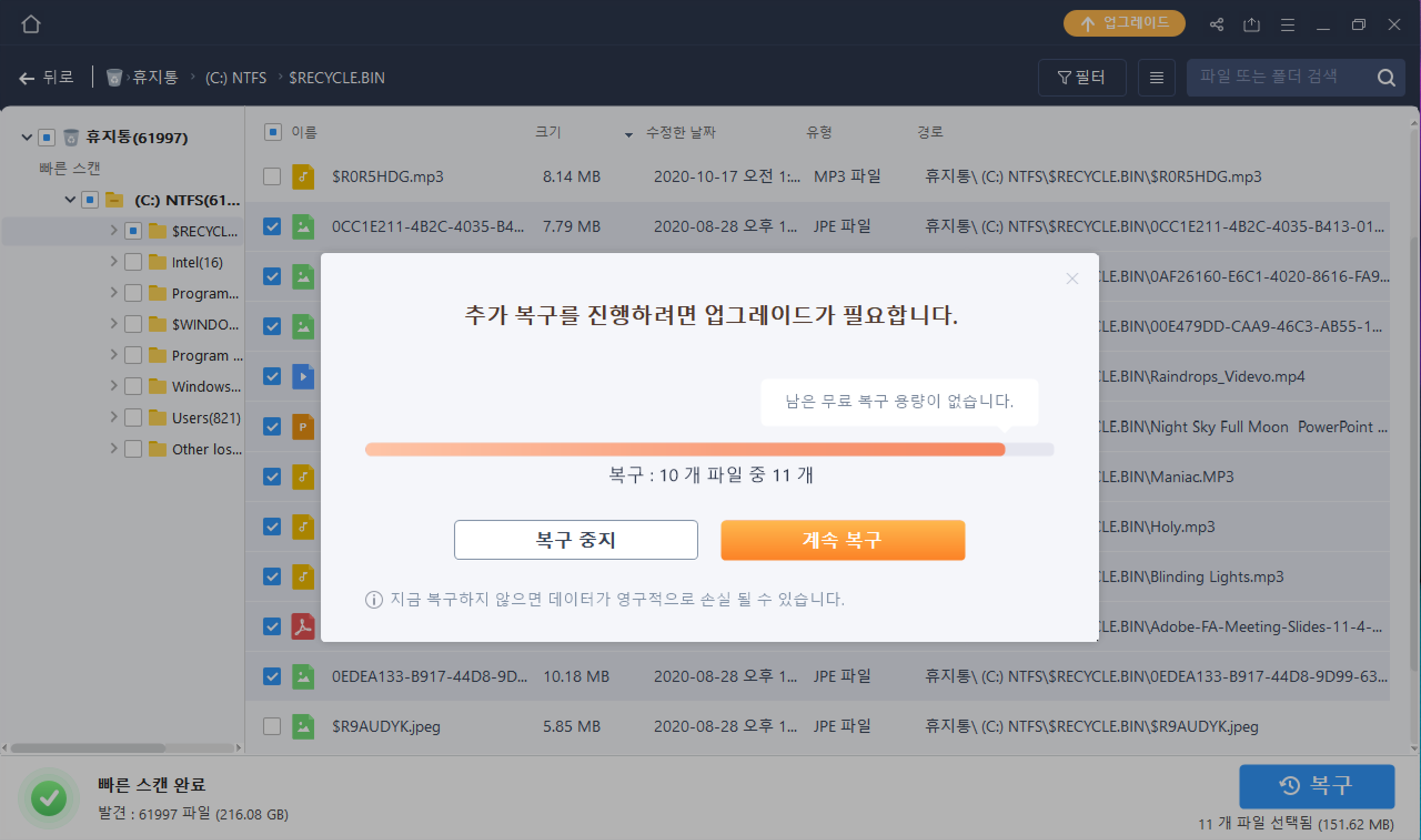Close the upgrade dialog with X
This screenshot has height=840, width=1421.
1072,279
